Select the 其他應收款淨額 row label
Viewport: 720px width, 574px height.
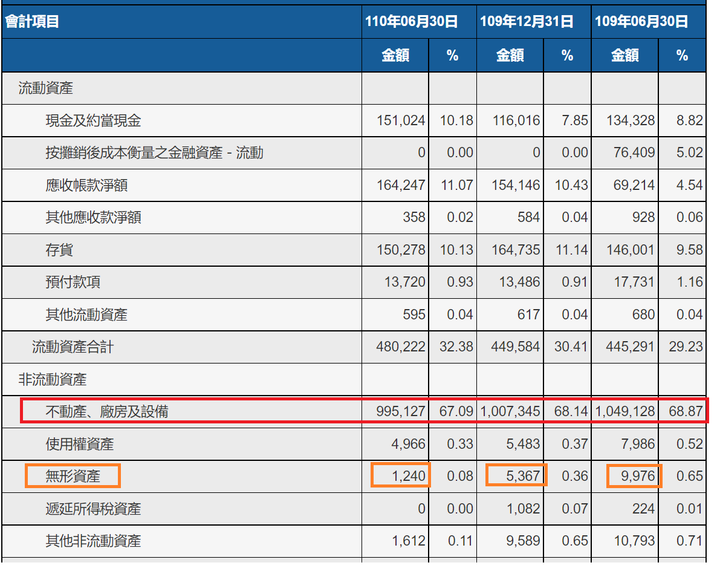(93, 218)
